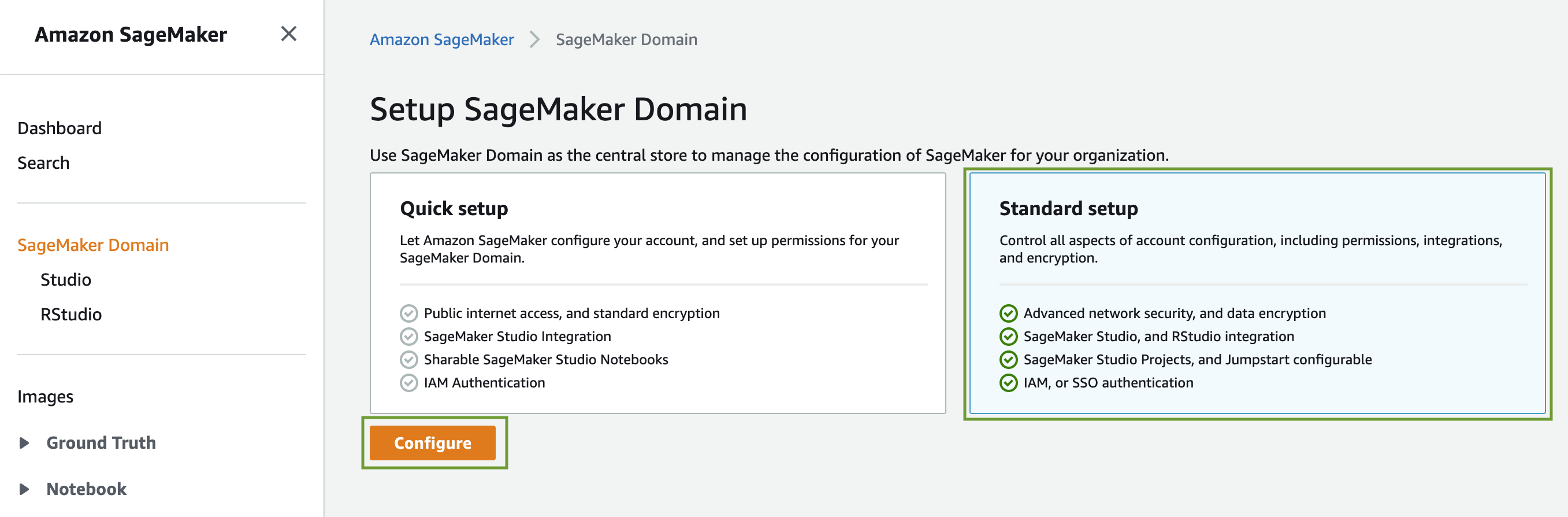Select SageMaker Domain in navigation

(x=93, y=245)
